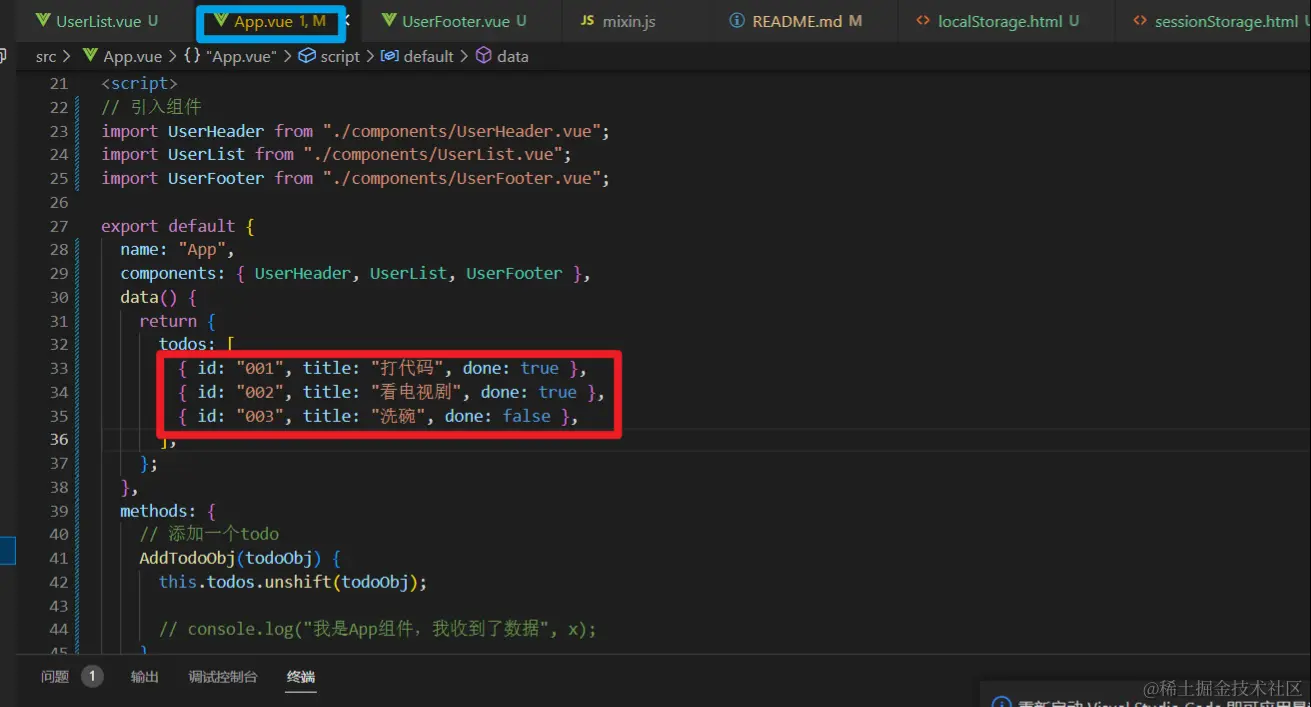Click the "methods:" property key
The image size is (1311, 707).
(x=159, y=511)
